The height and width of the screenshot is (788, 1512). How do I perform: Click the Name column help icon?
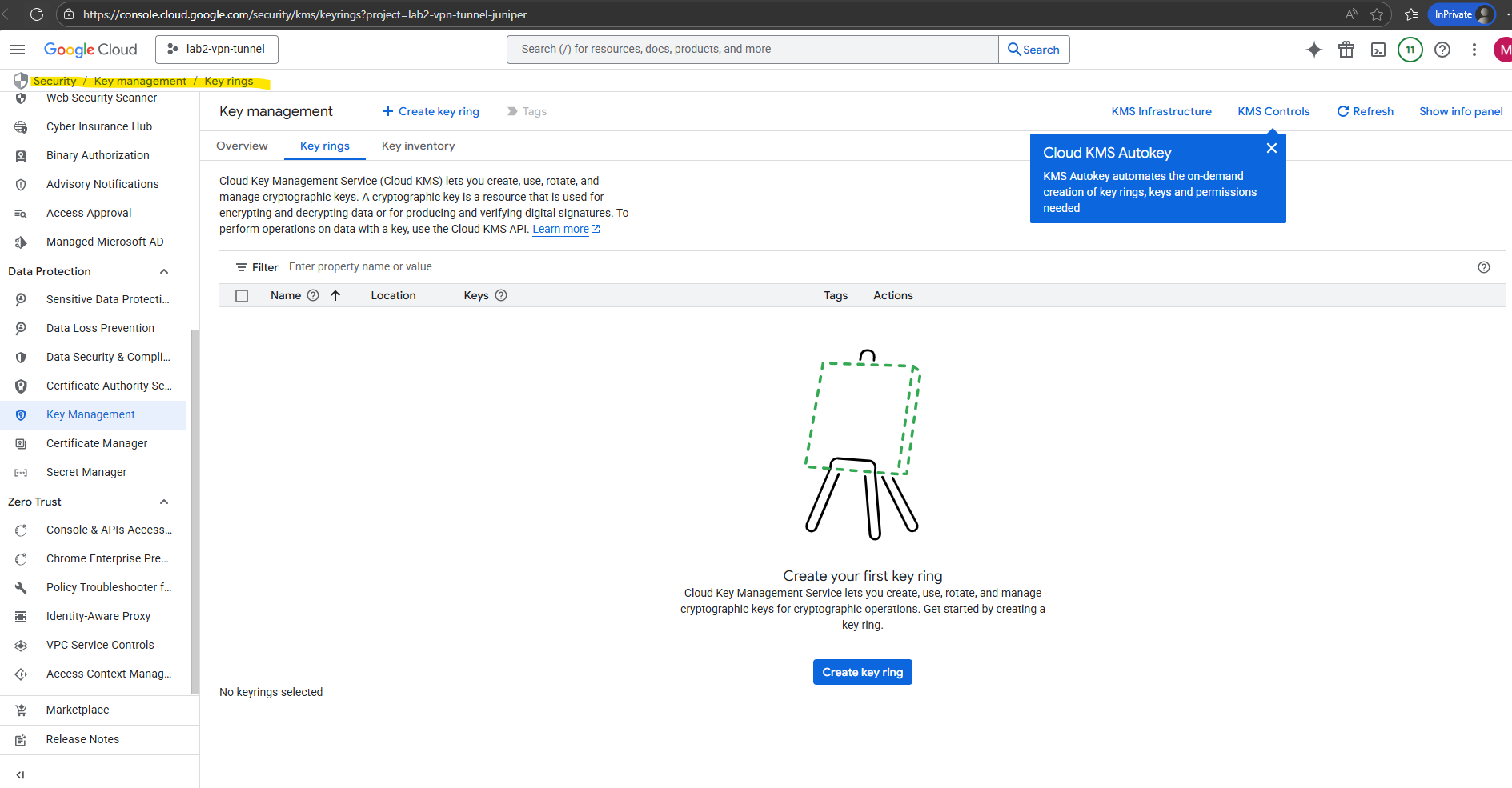coord(313,295)
